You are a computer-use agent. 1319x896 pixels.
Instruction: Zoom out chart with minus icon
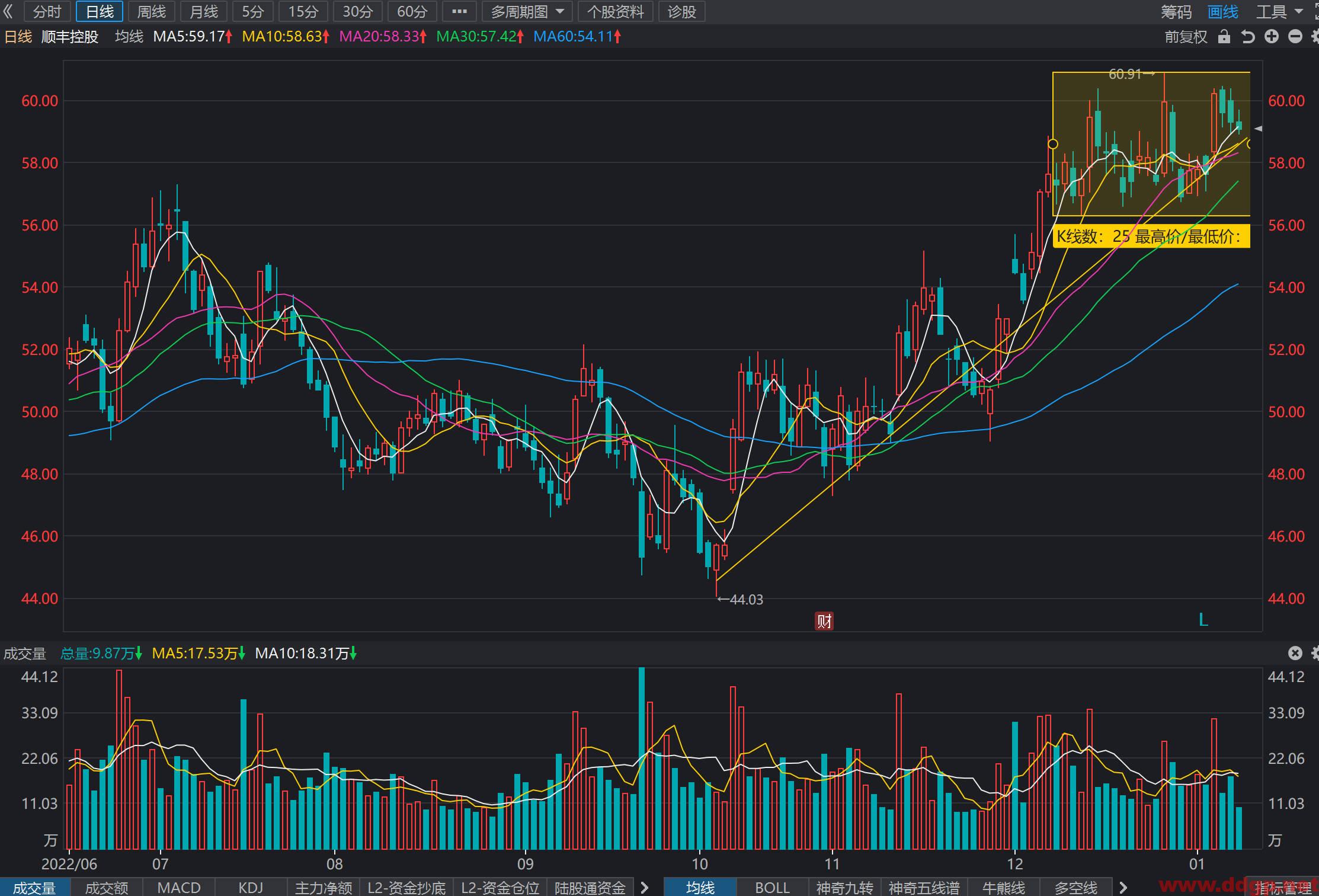1295,37
